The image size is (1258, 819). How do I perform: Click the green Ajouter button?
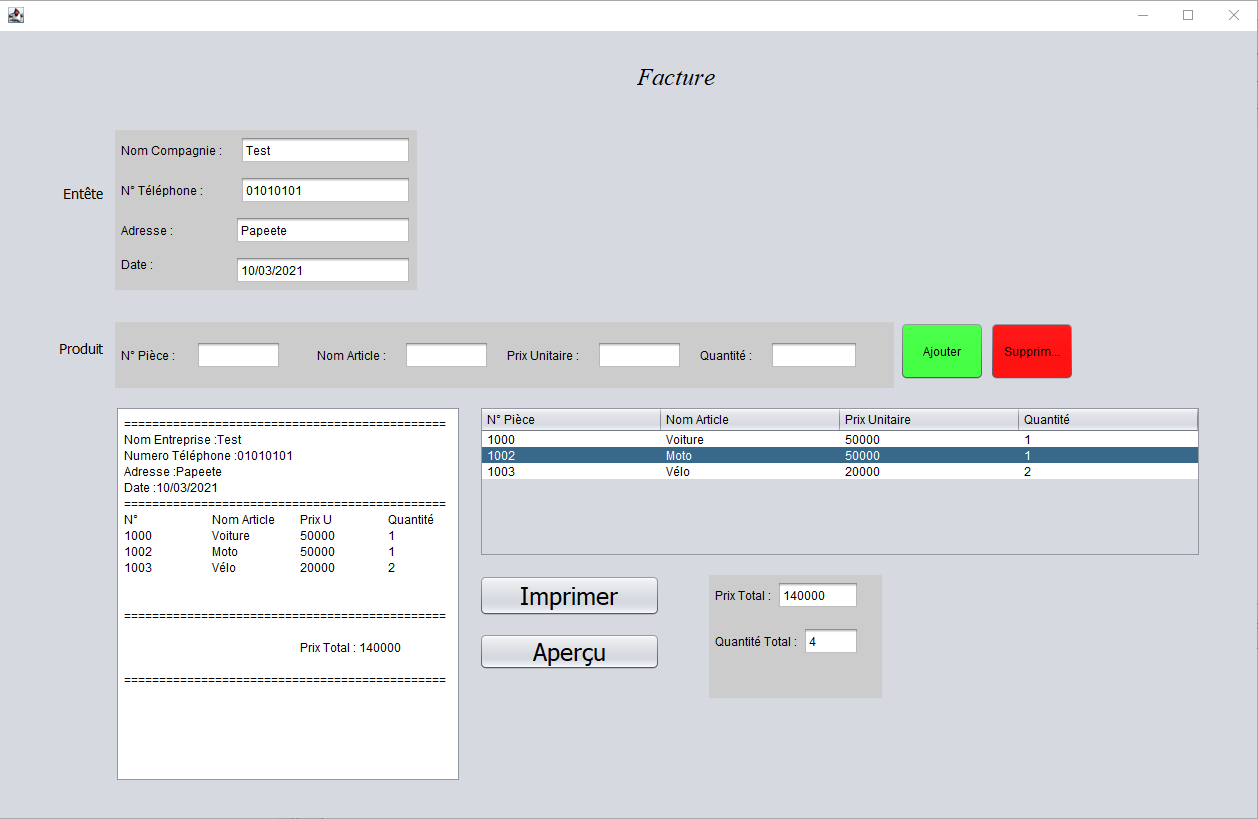(941, 351)
